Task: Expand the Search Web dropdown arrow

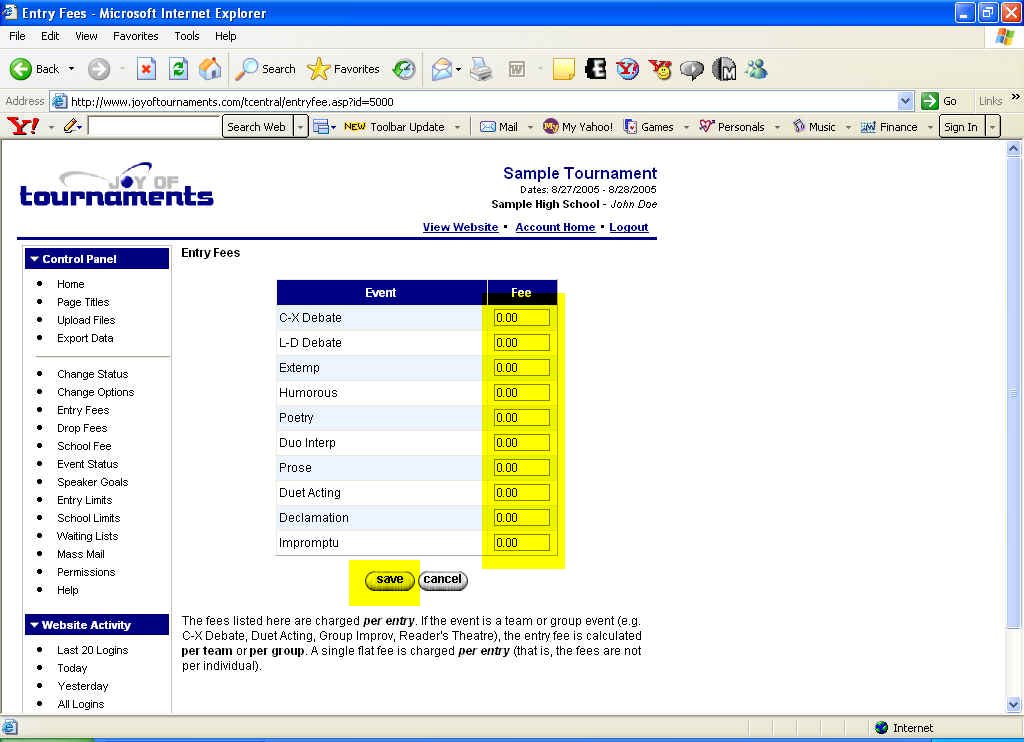Action: tap(300, 127)
